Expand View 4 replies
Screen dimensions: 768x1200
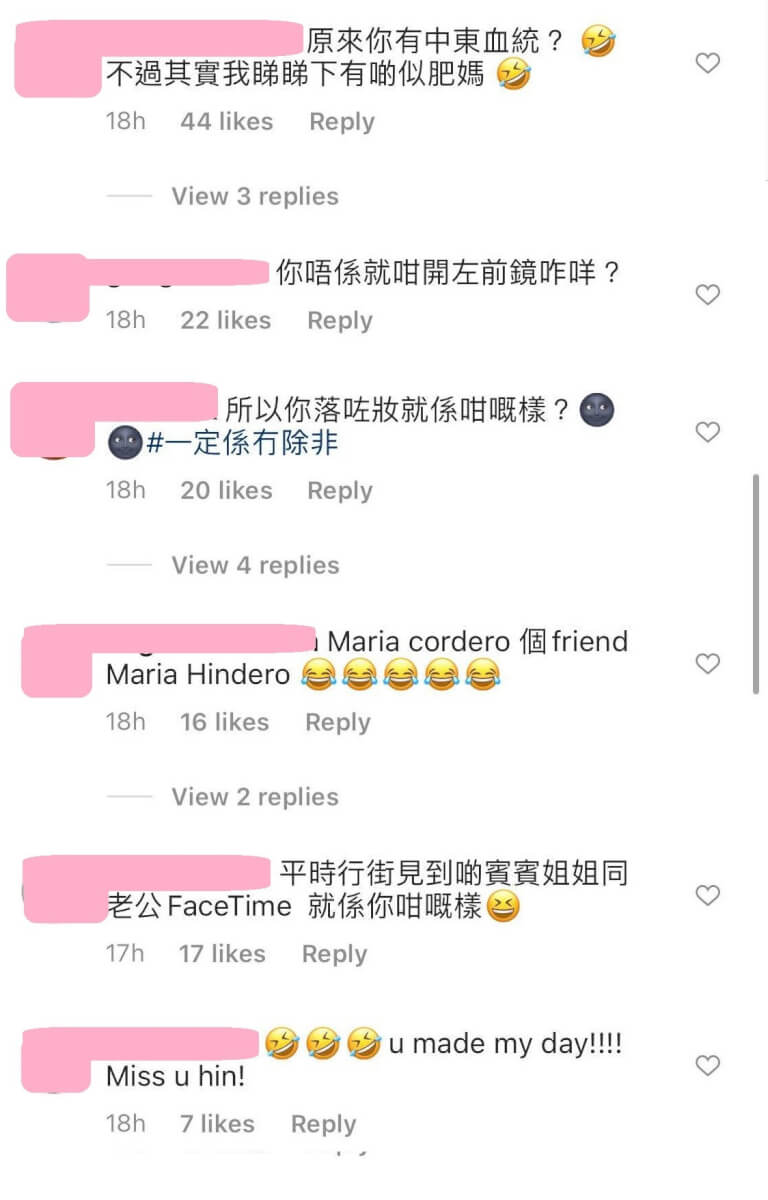255,565
